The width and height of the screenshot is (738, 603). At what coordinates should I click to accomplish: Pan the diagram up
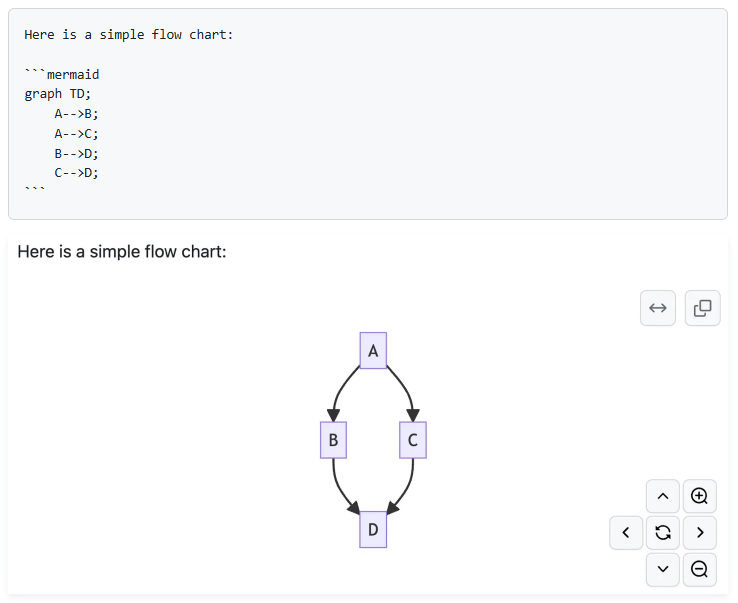pyautogui.click(x=662, y=496)
